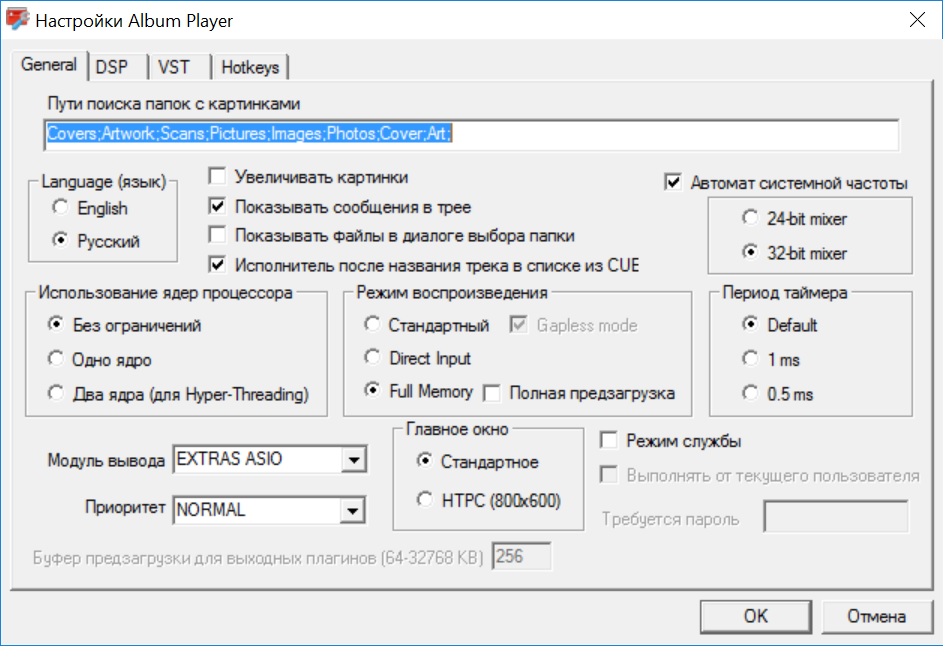Screen dimensions: 946x657
Task: Click the Буфер предзагрузки для выходных плагинов label
Action: pos(258,557)
